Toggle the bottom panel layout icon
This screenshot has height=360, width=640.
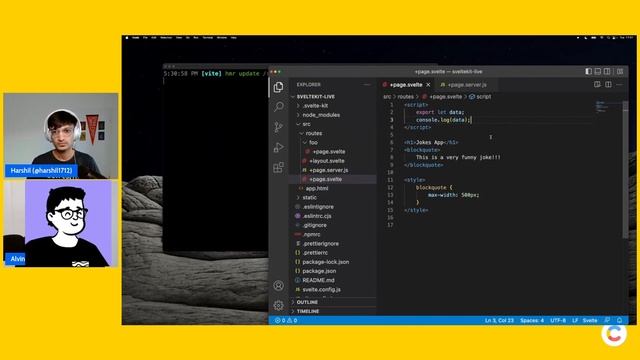click(598, 71)
